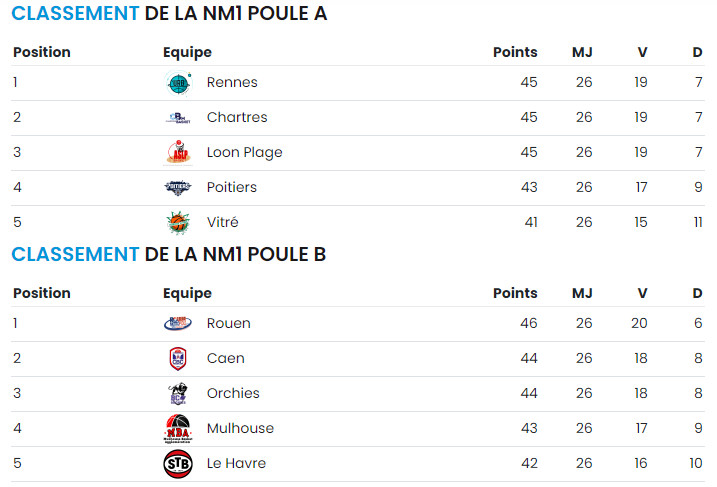
Task: Click the Mulhouse MBA logo
Action: [178, 429]
